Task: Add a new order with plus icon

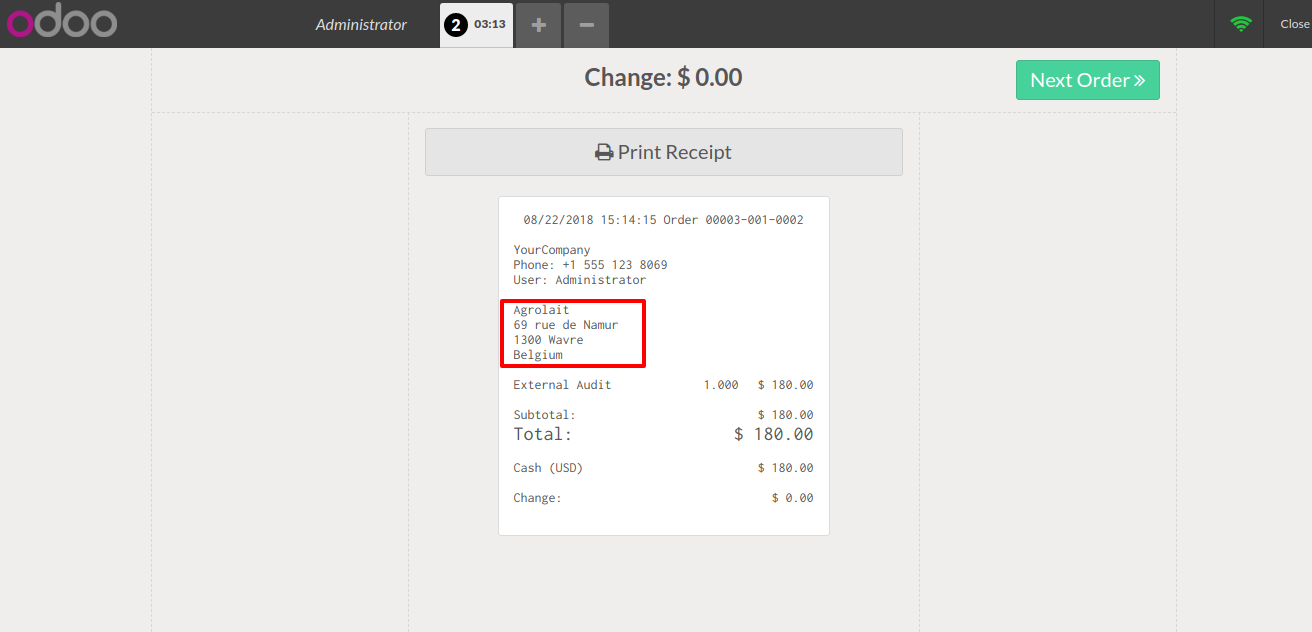Action: tap(539, 25)
